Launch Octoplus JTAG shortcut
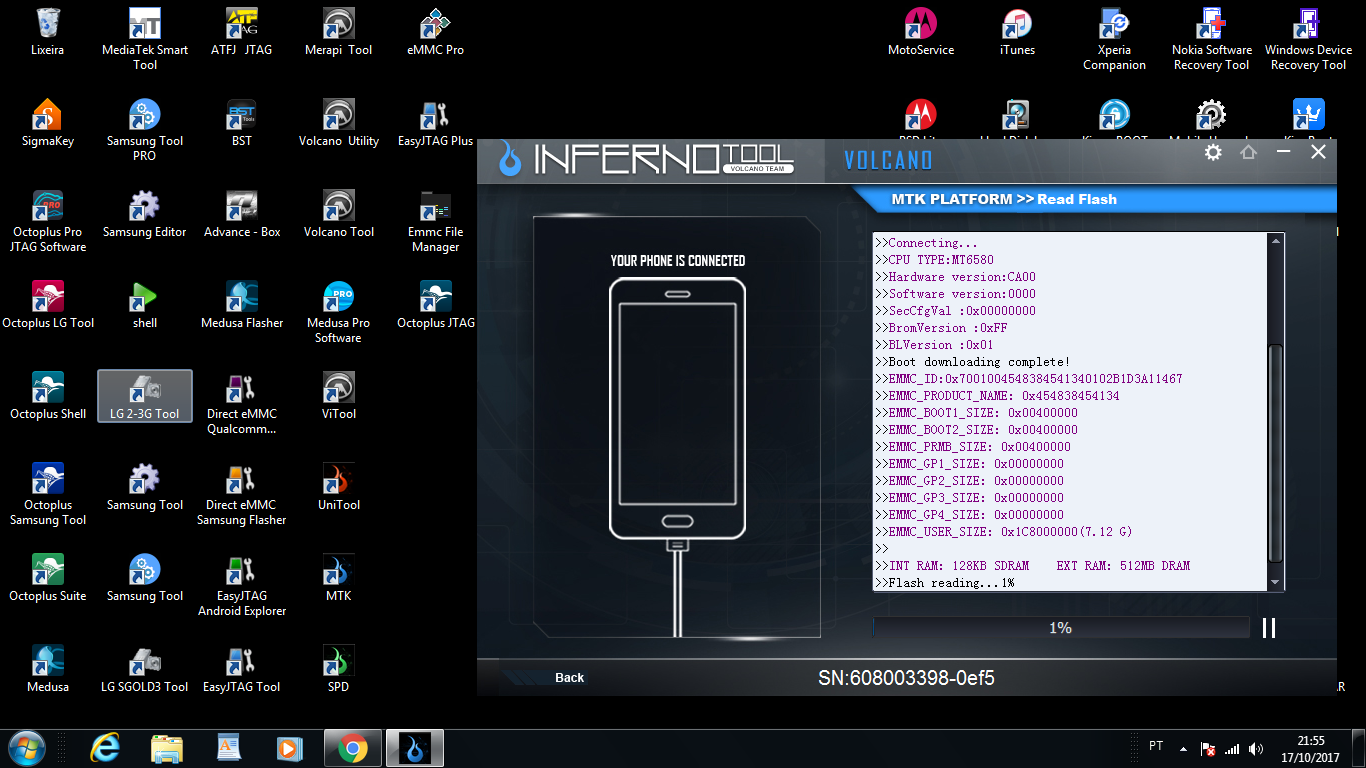Viewport: 1366px width, 768px height. (435, 305)
